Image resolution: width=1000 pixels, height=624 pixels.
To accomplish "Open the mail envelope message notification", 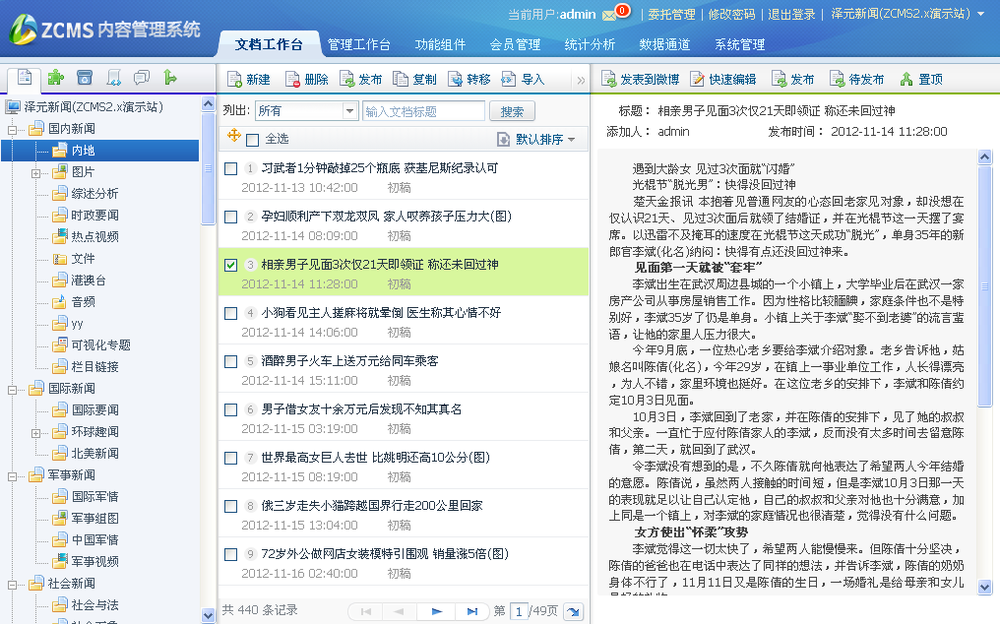I will 608,15.
